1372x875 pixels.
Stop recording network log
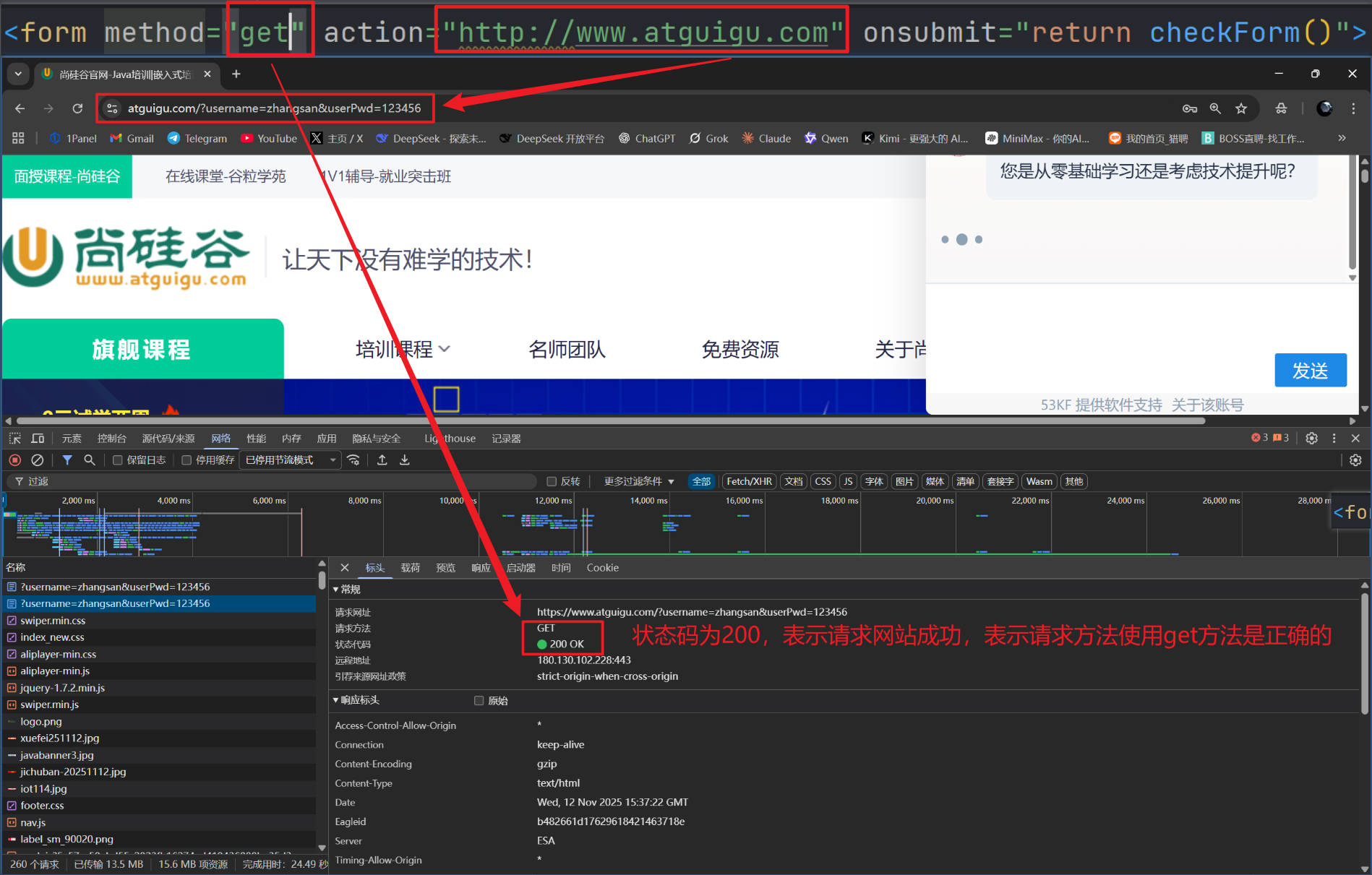(x=14, y=460)
